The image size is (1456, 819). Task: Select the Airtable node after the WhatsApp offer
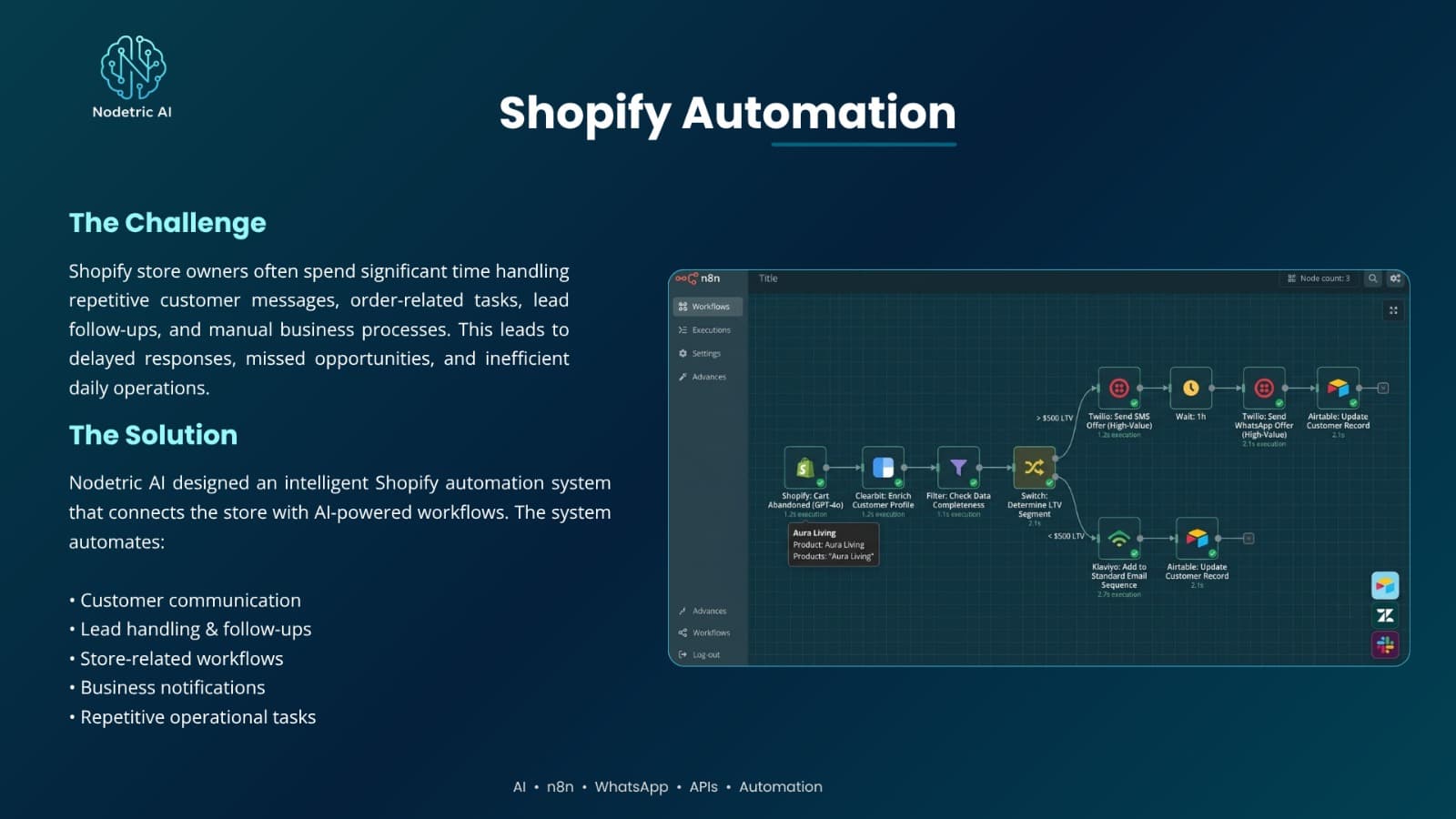coord(1338,389)
